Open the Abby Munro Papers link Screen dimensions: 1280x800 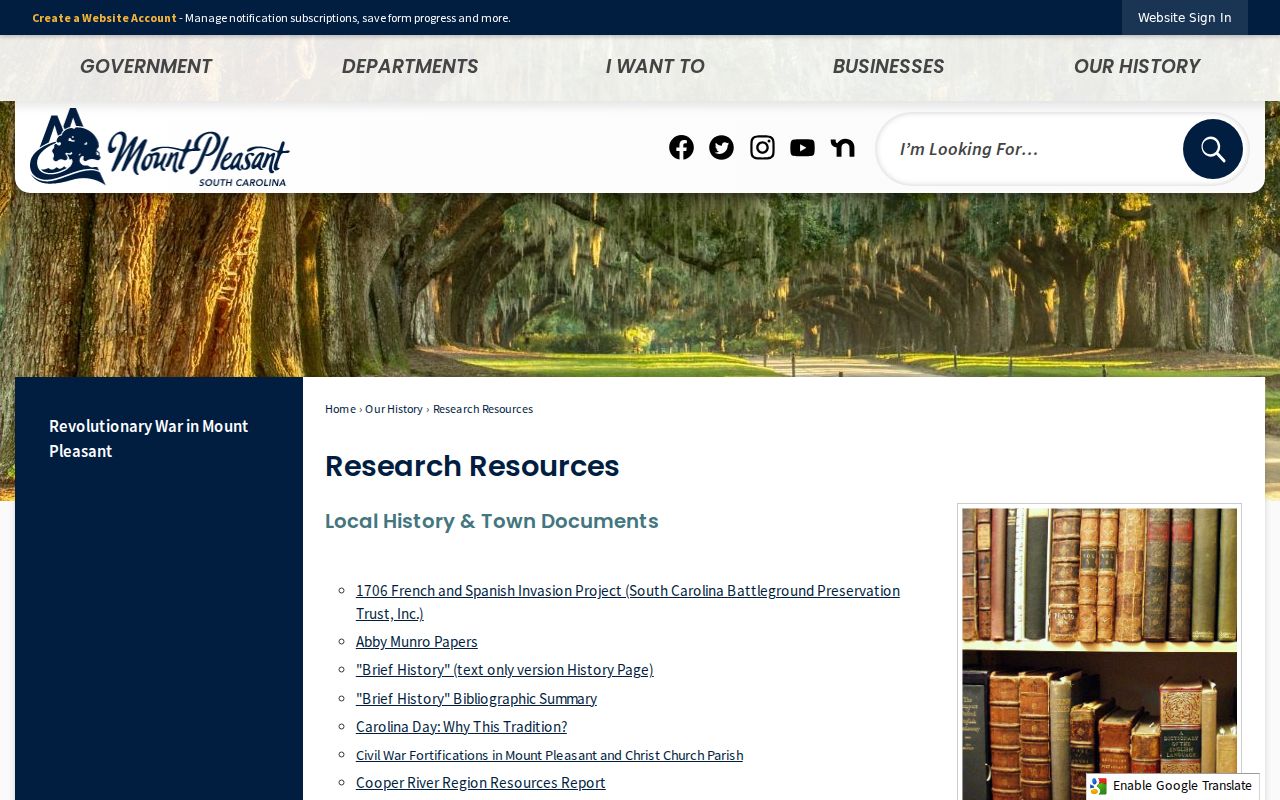(417, 642)
